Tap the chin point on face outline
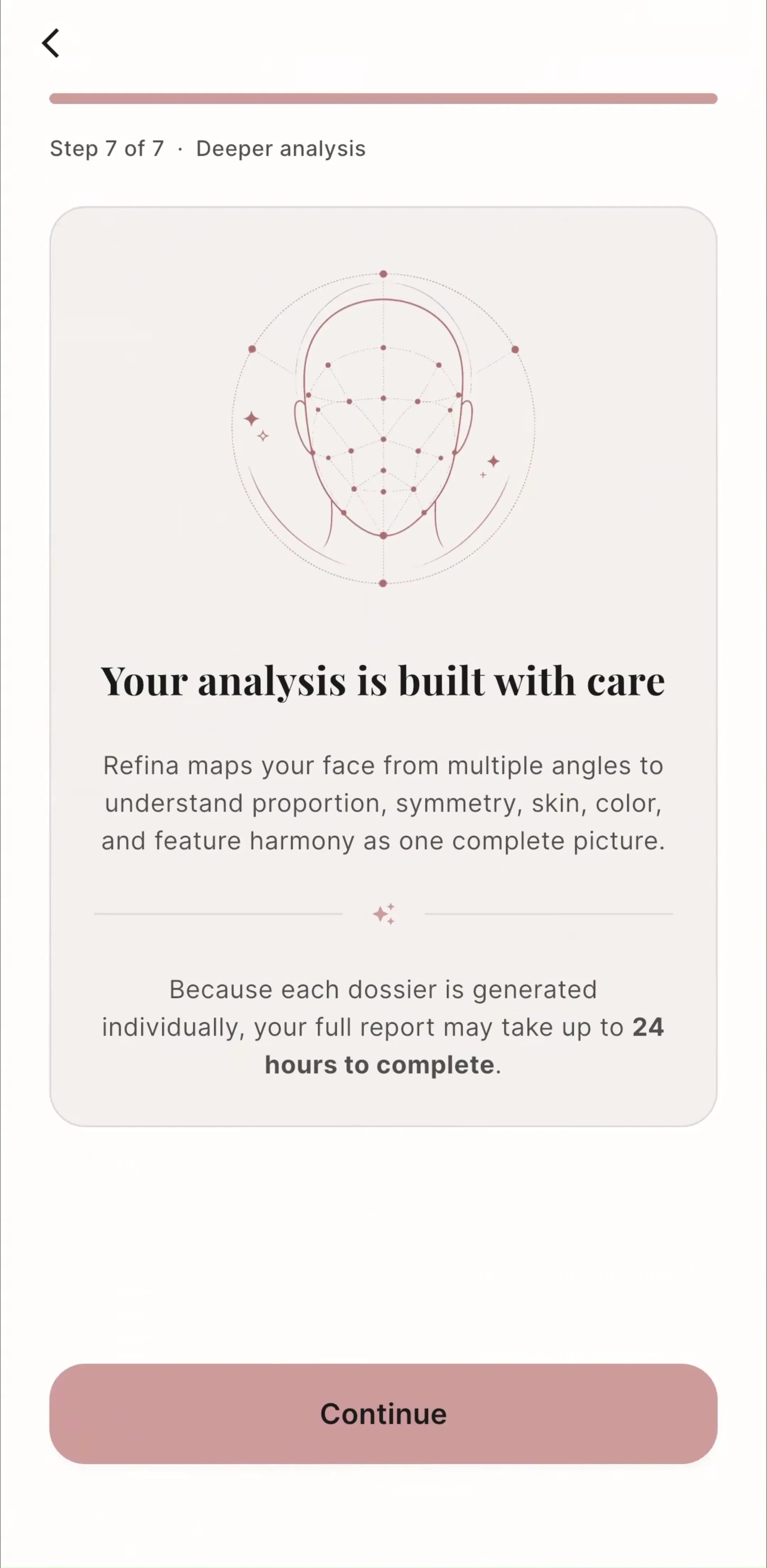The width and height of the screenshot is (767, 1568). pos(383,536)
